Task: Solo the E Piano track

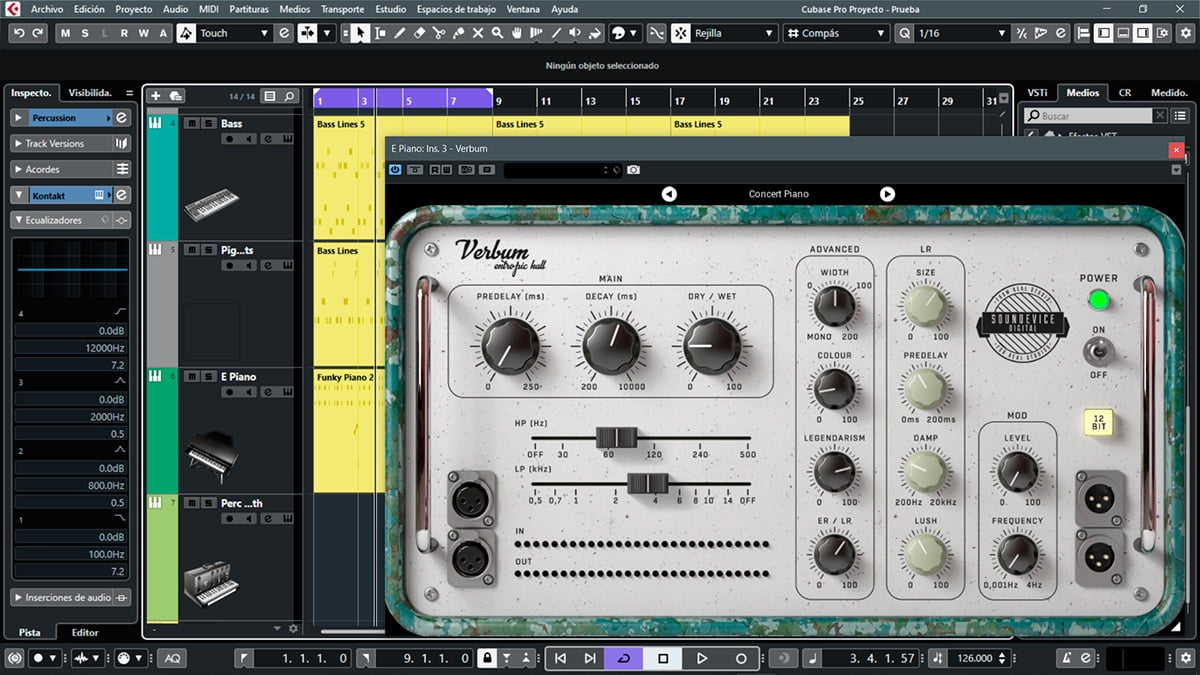Action: 208,377
